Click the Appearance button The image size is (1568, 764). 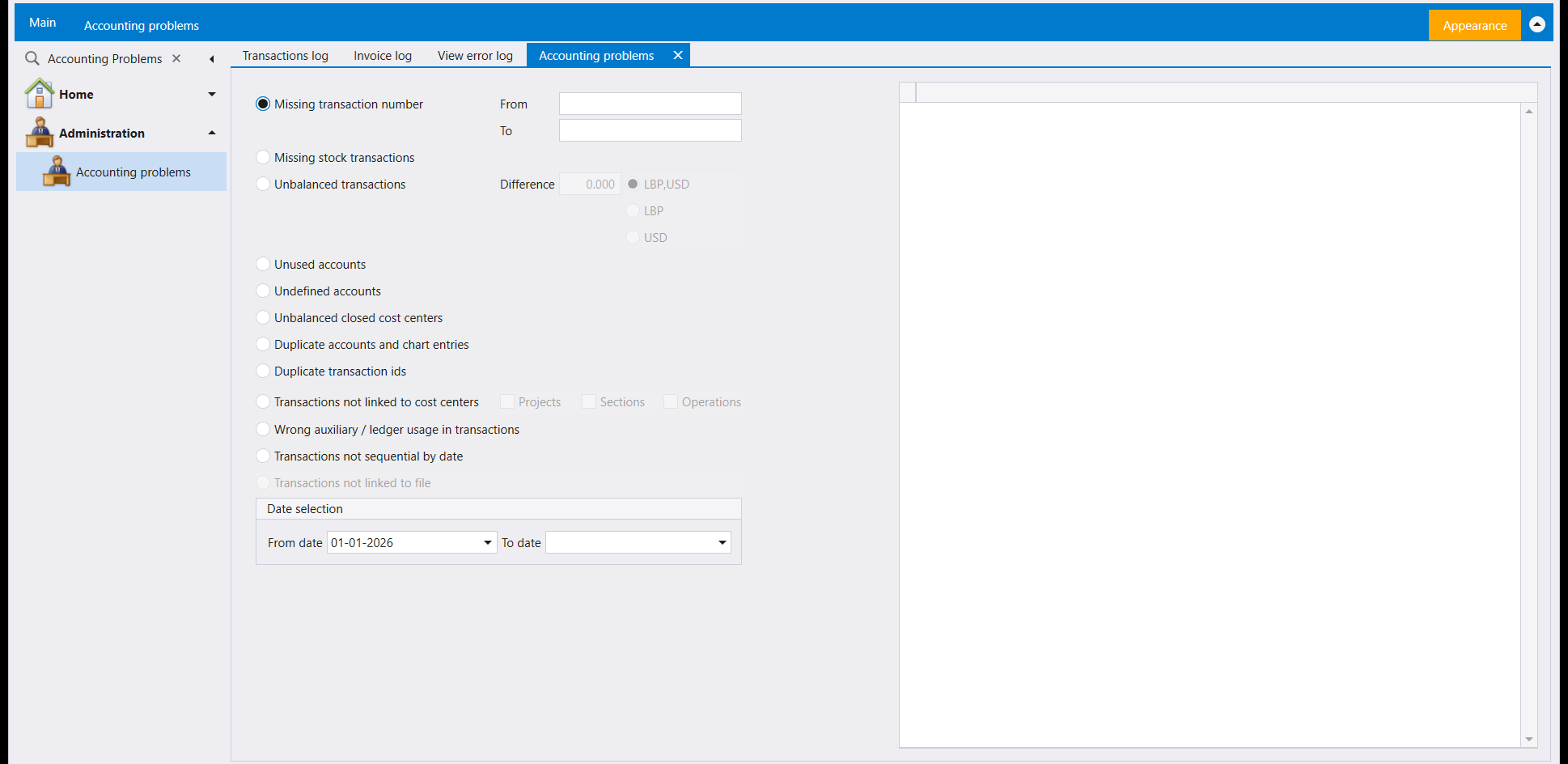click(x=1474, y=25)
